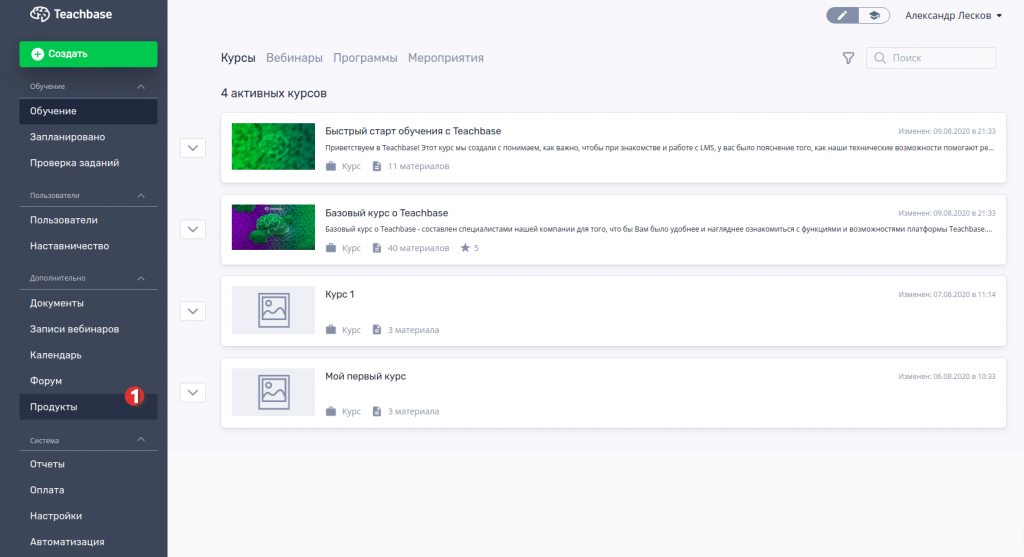The height and width of the screenshot is (557, 1024).
Task: Open the Курс 1 course title
Action: coord(340,294)
